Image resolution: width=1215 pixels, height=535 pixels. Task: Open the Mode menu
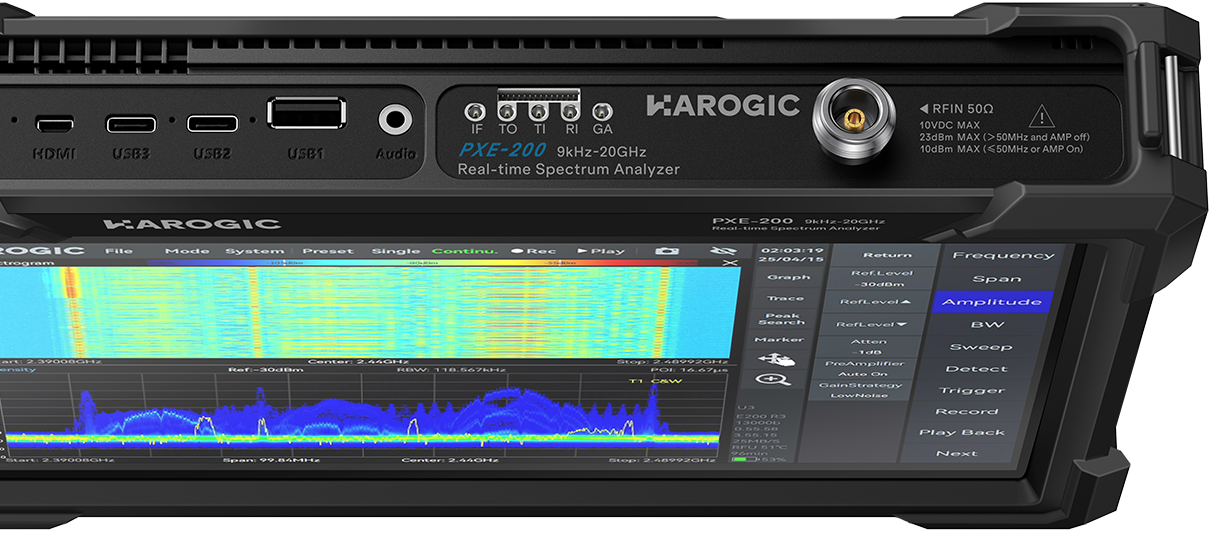pyautogui.click(x=187, y=251)
